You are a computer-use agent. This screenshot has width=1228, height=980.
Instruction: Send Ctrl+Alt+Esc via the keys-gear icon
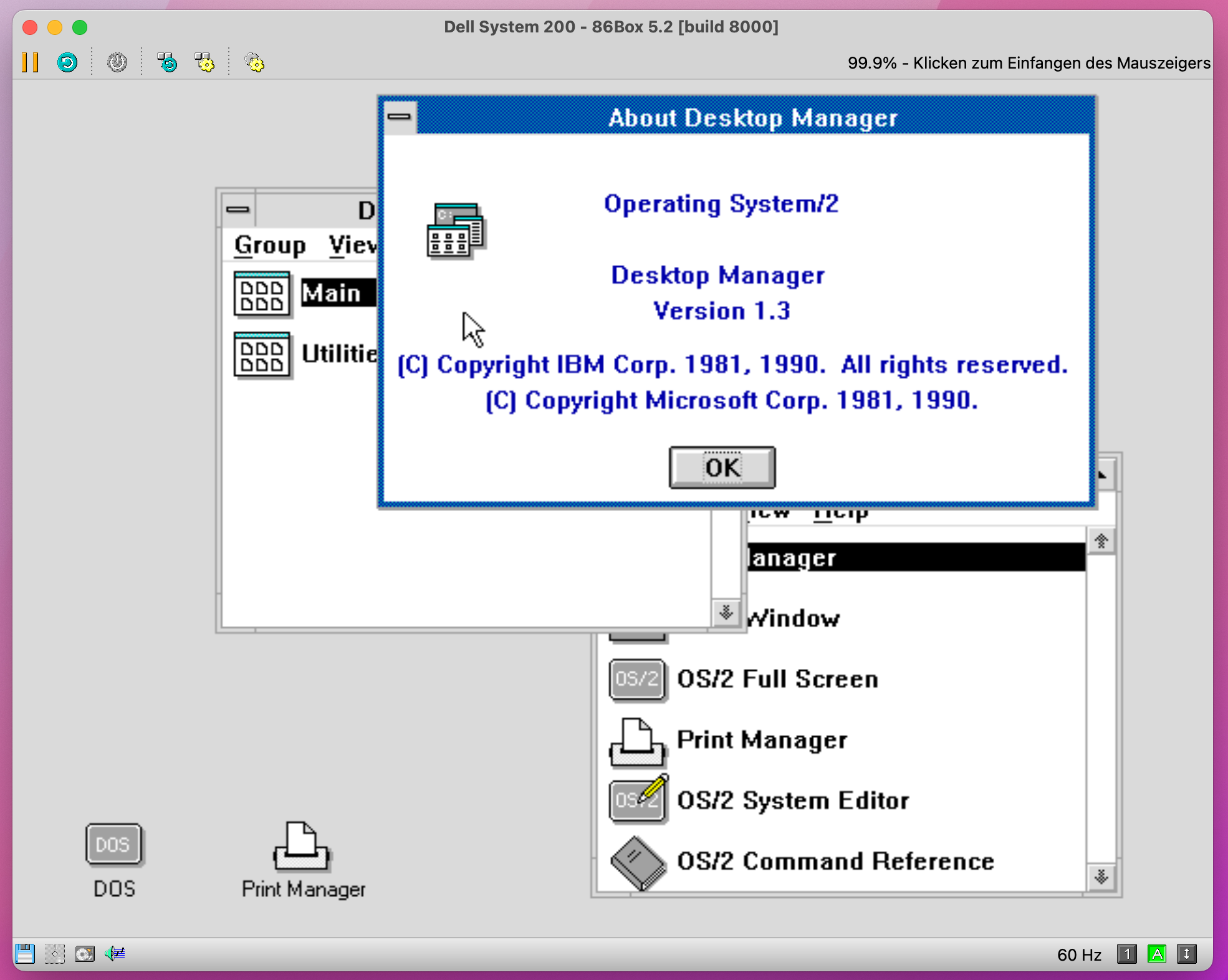pos(204,62)
